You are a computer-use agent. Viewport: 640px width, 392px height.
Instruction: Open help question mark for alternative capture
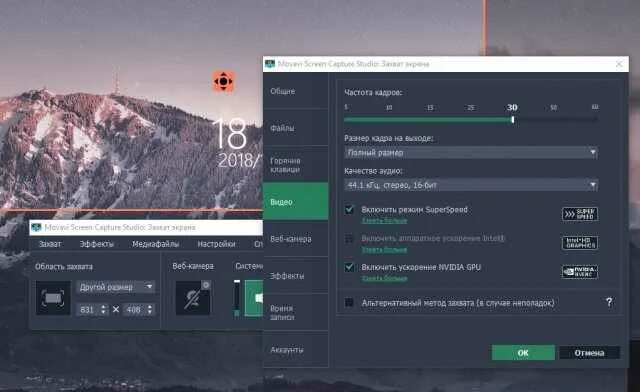coord(609,302)
